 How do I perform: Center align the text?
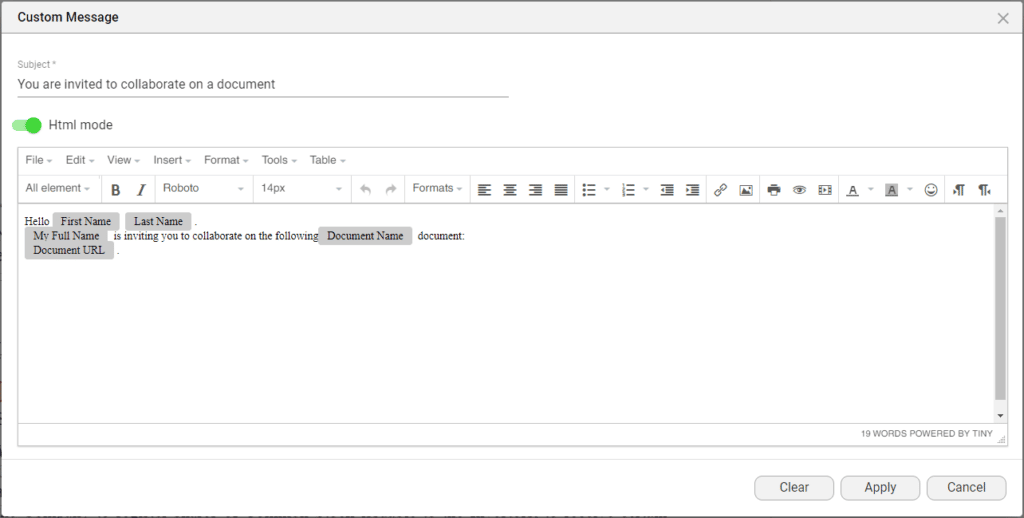point(510,189)
